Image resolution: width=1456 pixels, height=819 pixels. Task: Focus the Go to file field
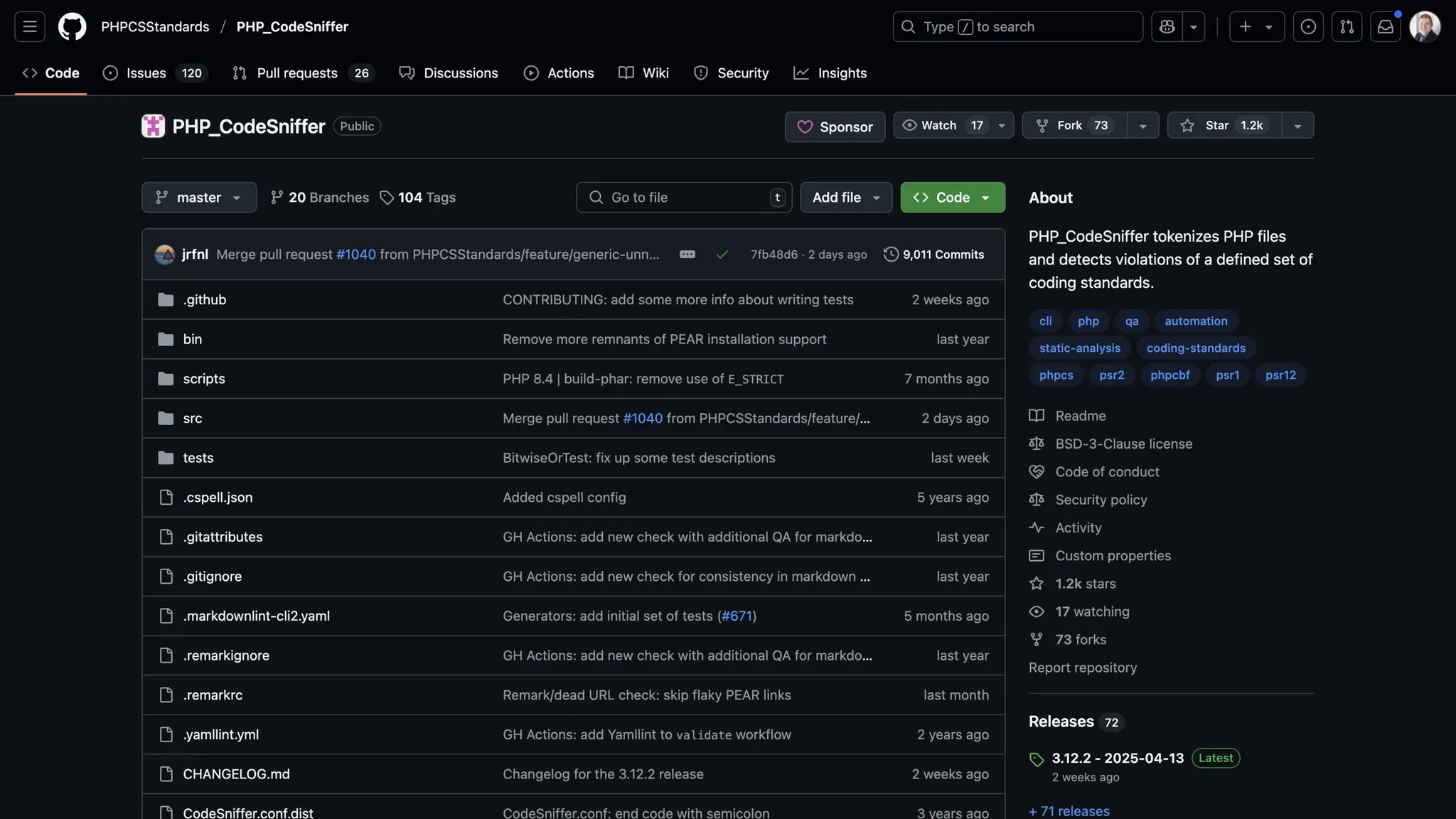pos(684,197)
